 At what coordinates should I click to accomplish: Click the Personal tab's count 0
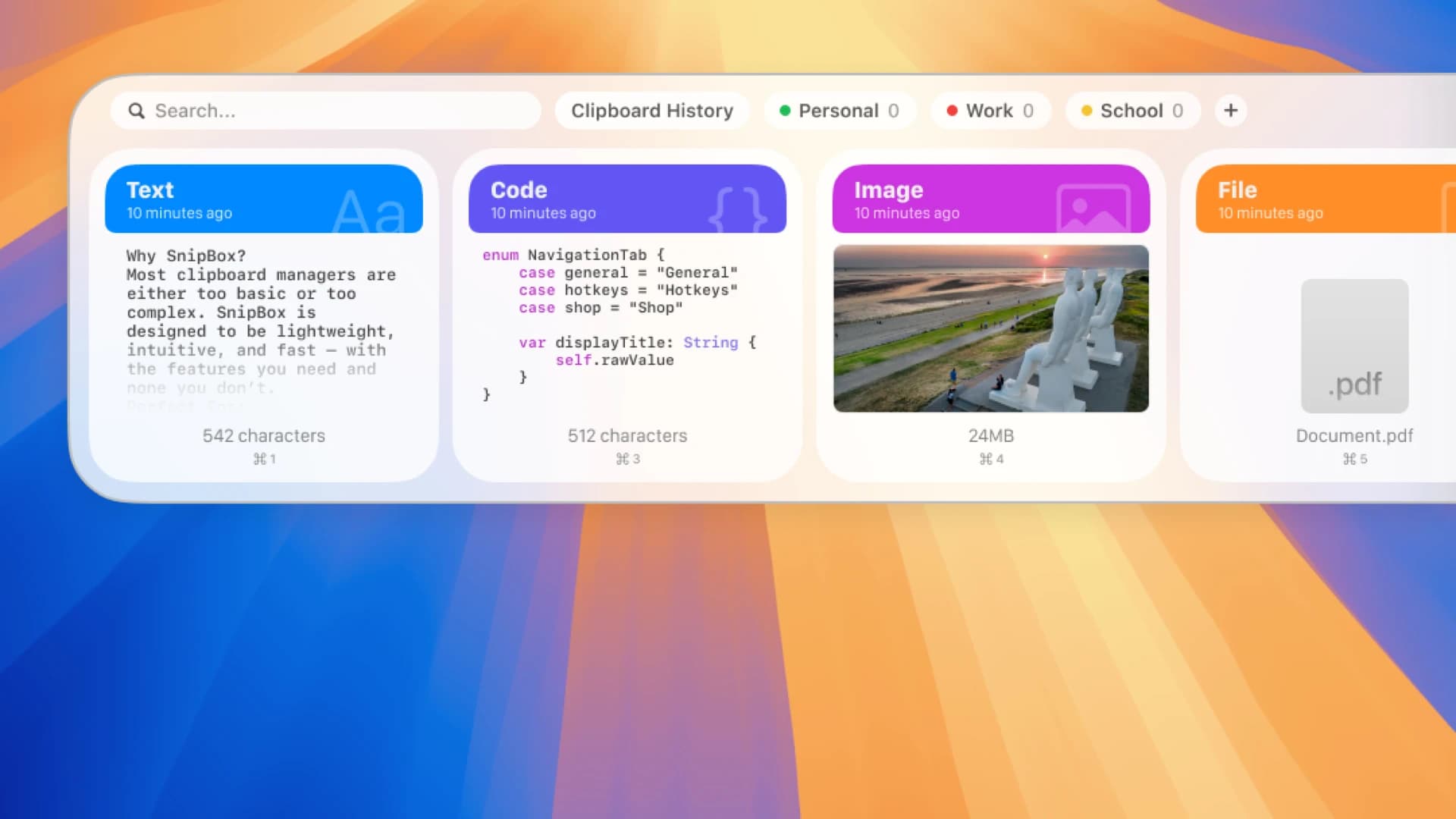893,111
